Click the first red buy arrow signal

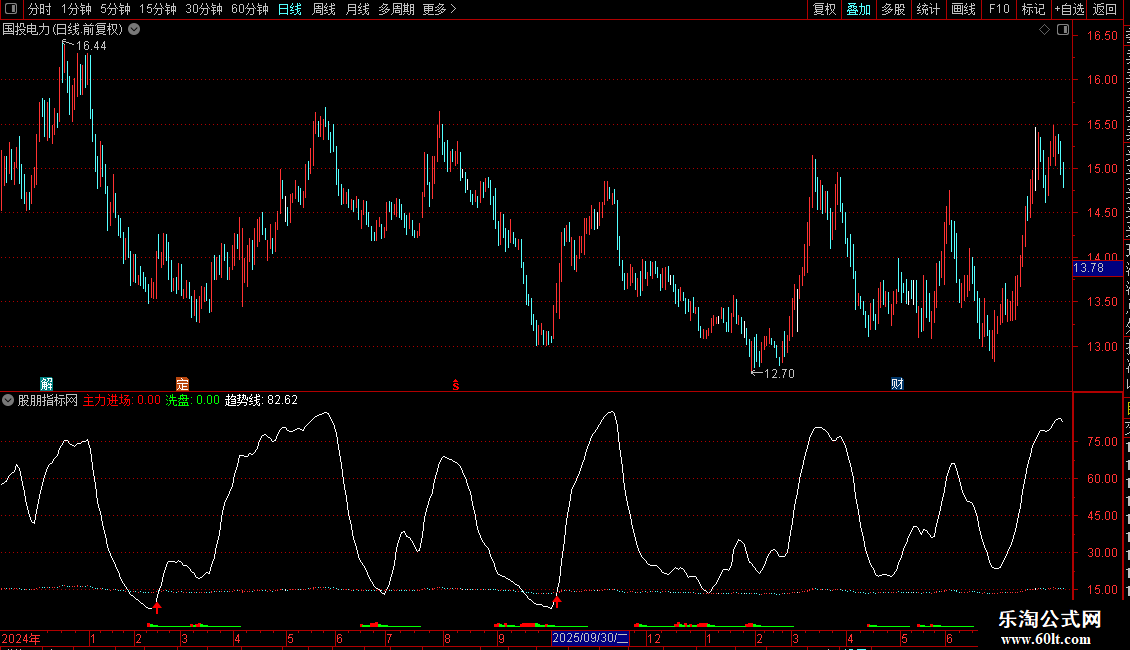(x=157, y=607)
